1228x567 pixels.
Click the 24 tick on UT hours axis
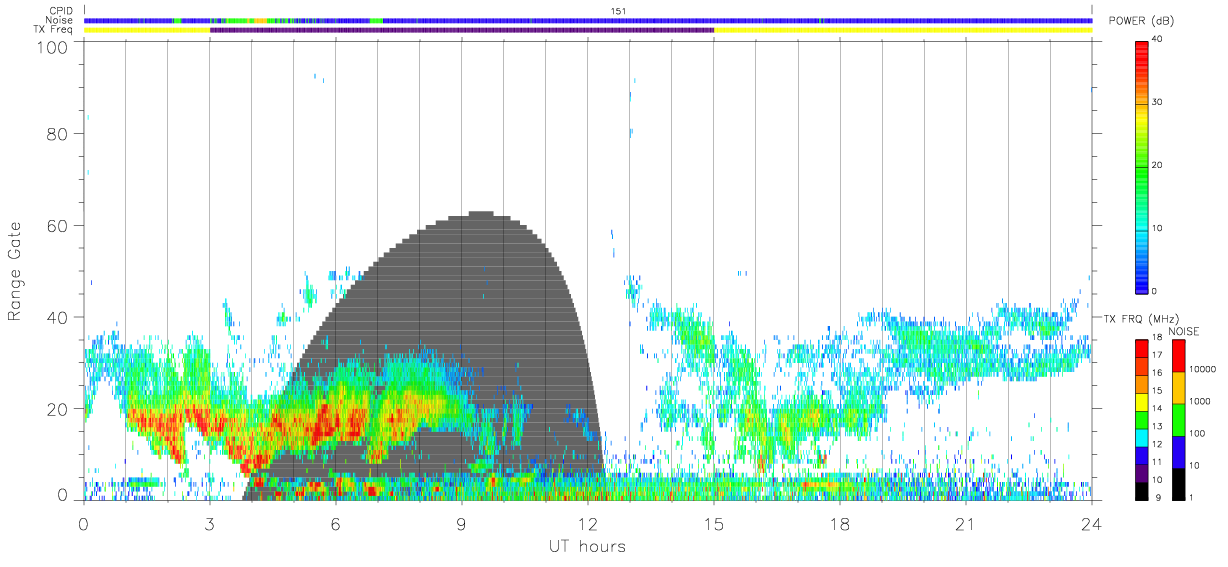(x=1091, y=523)
